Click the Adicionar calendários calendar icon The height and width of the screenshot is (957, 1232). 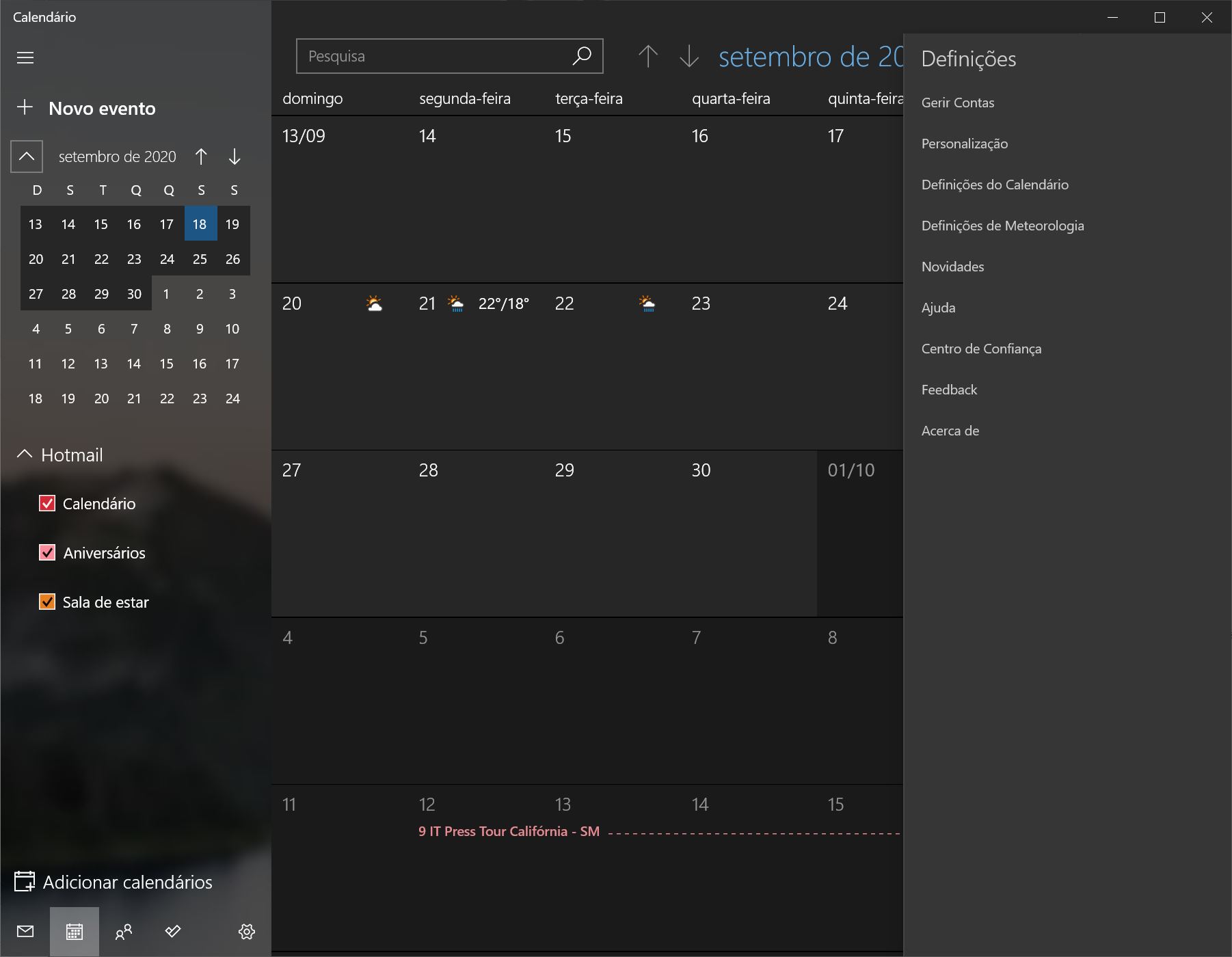pyautogui.click(x=25, y=882)
